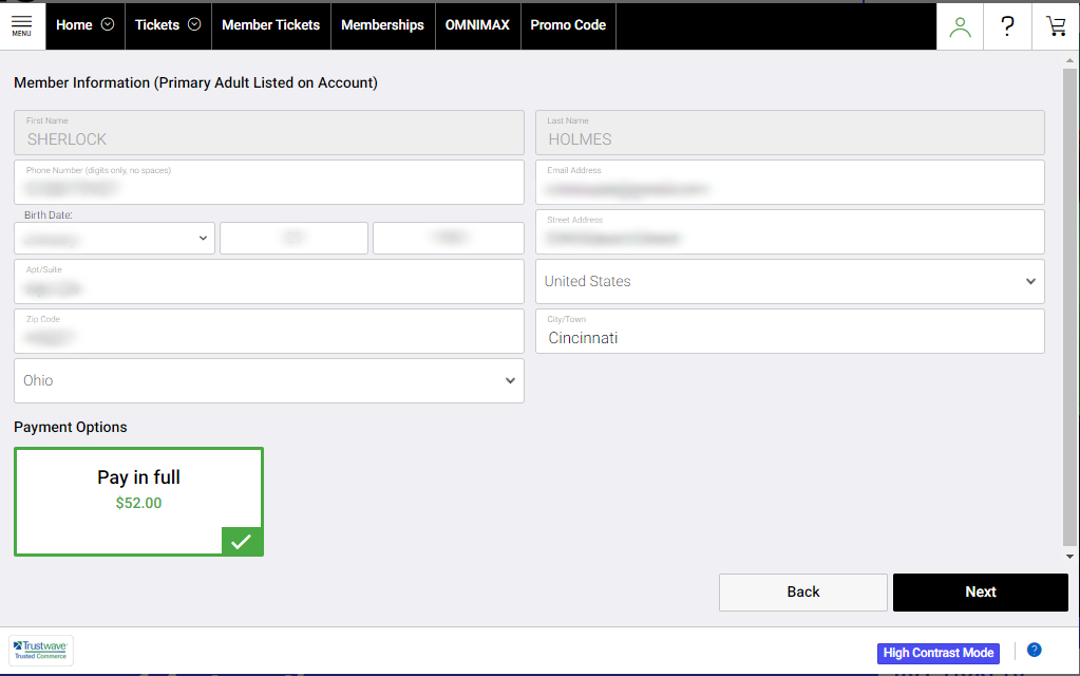The image size is (1080, 676).
Task: Select the Promo Code menu item
Action: tap(568, 25)
